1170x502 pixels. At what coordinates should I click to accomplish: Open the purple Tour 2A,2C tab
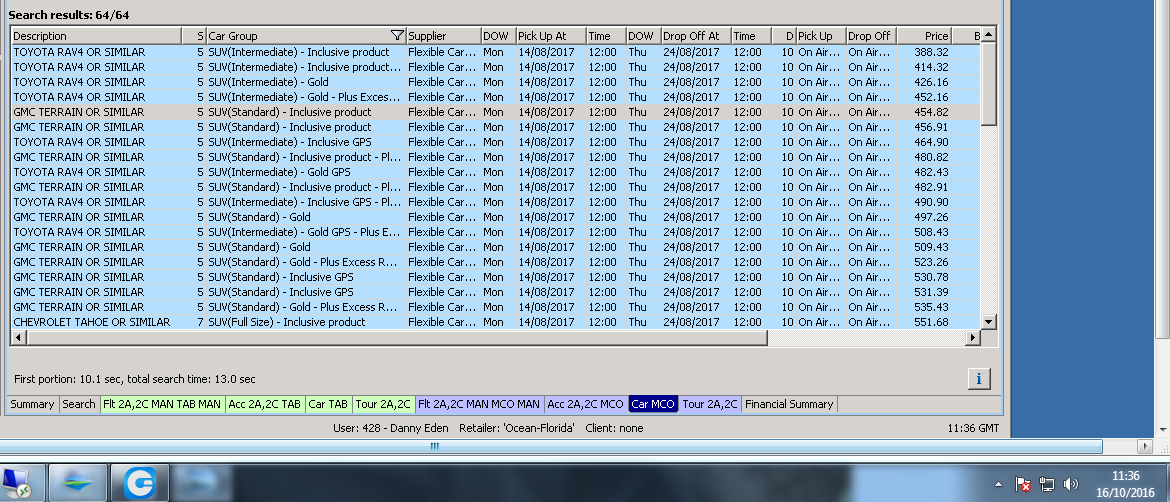coord(710,404)
